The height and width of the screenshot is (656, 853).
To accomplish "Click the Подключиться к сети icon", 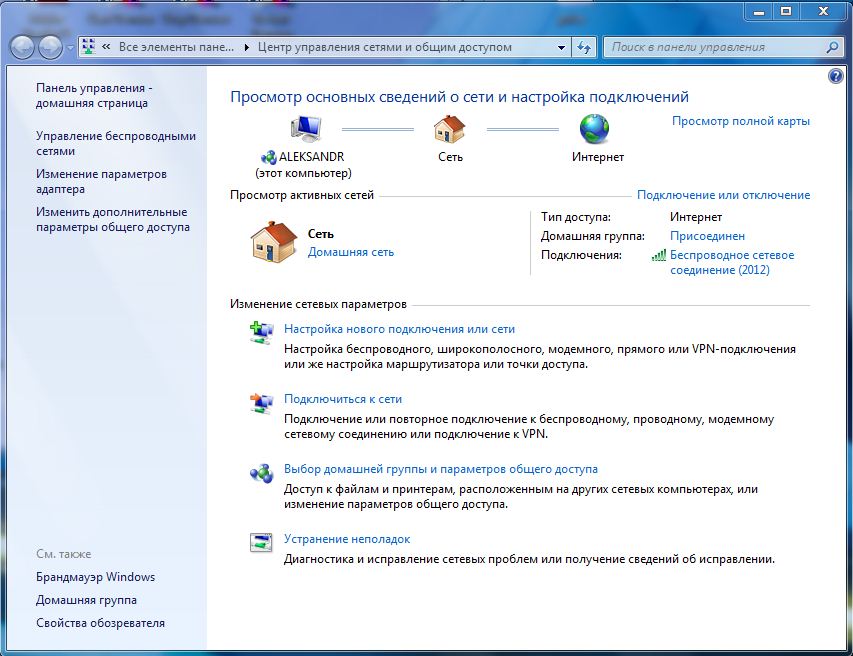I will point(260,404).
